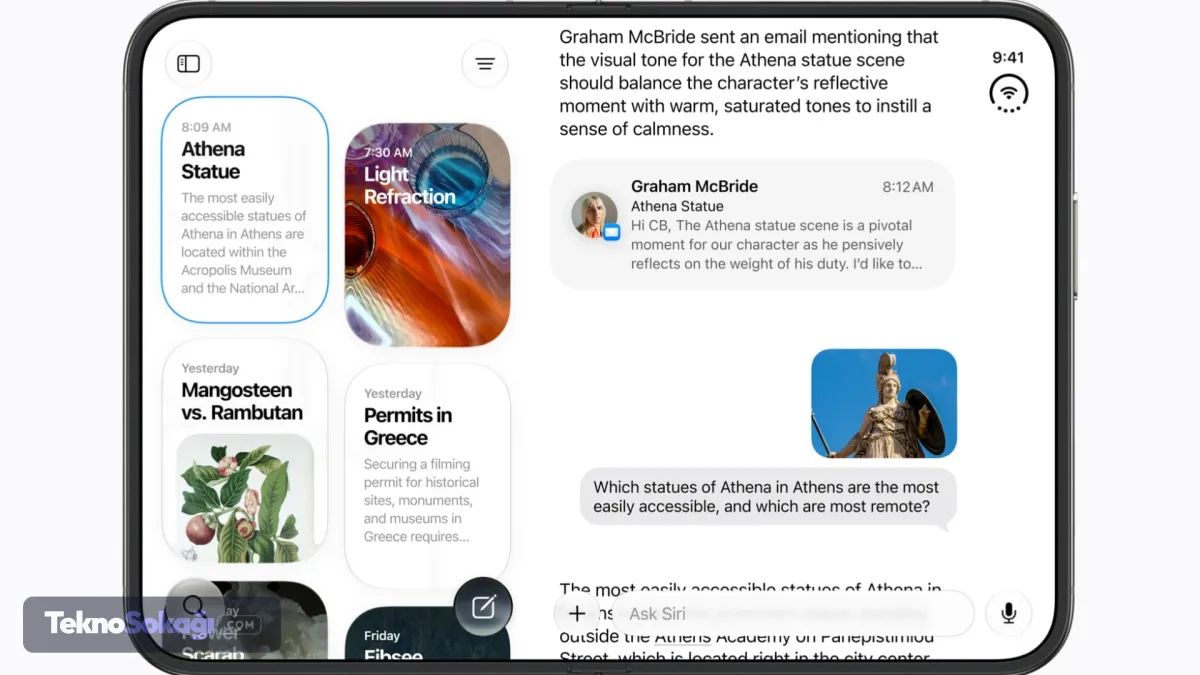Open the list filter menu icon
The width and height of the screenshot is (1200, 675).
(485, 64)
